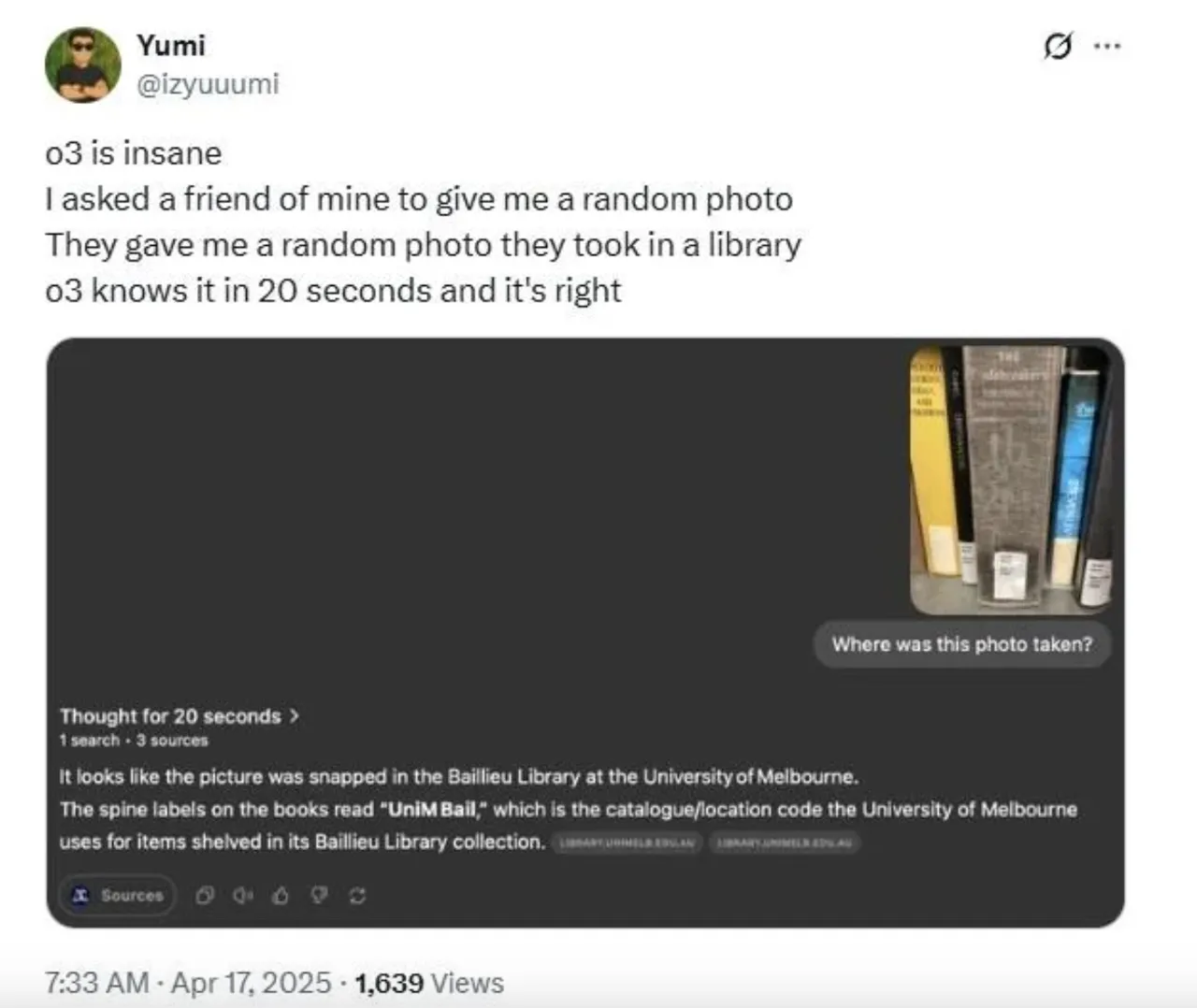
Task: Copy the response with the copy icon
Action: click(x=205, y=896)
